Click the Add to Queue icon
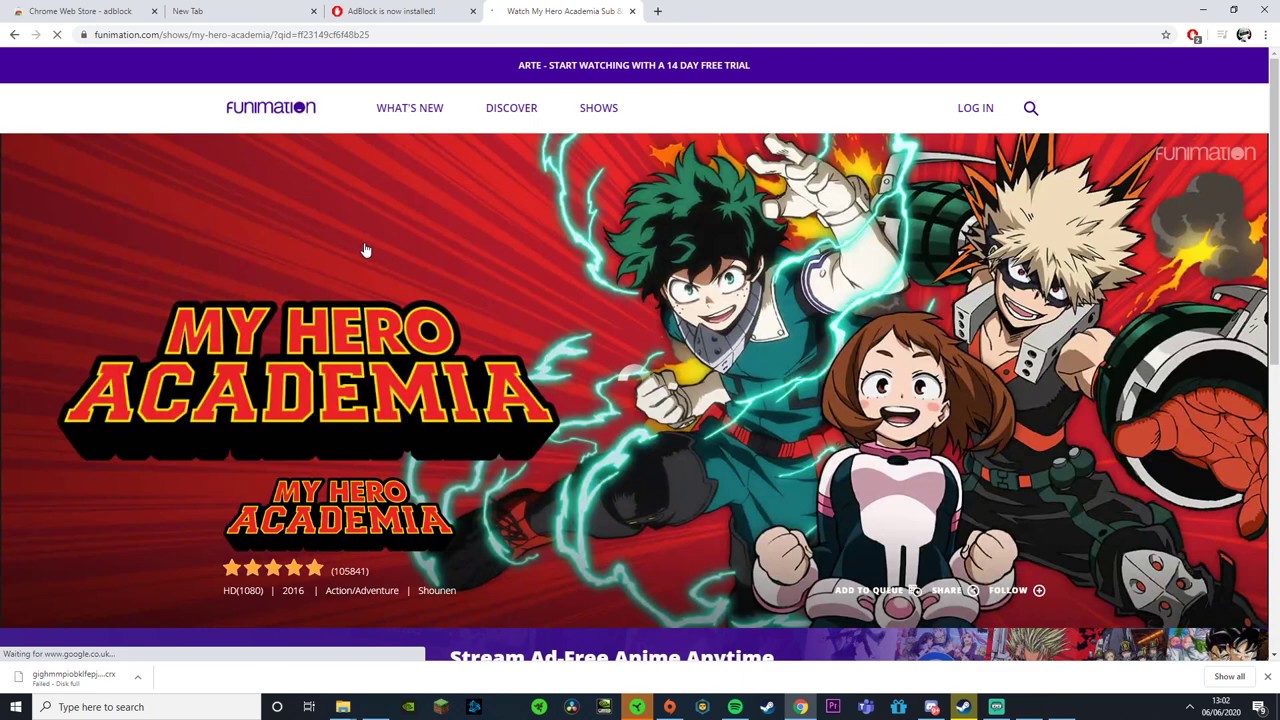The height and width of the screenshot is (720, 1280). (914, 591)
